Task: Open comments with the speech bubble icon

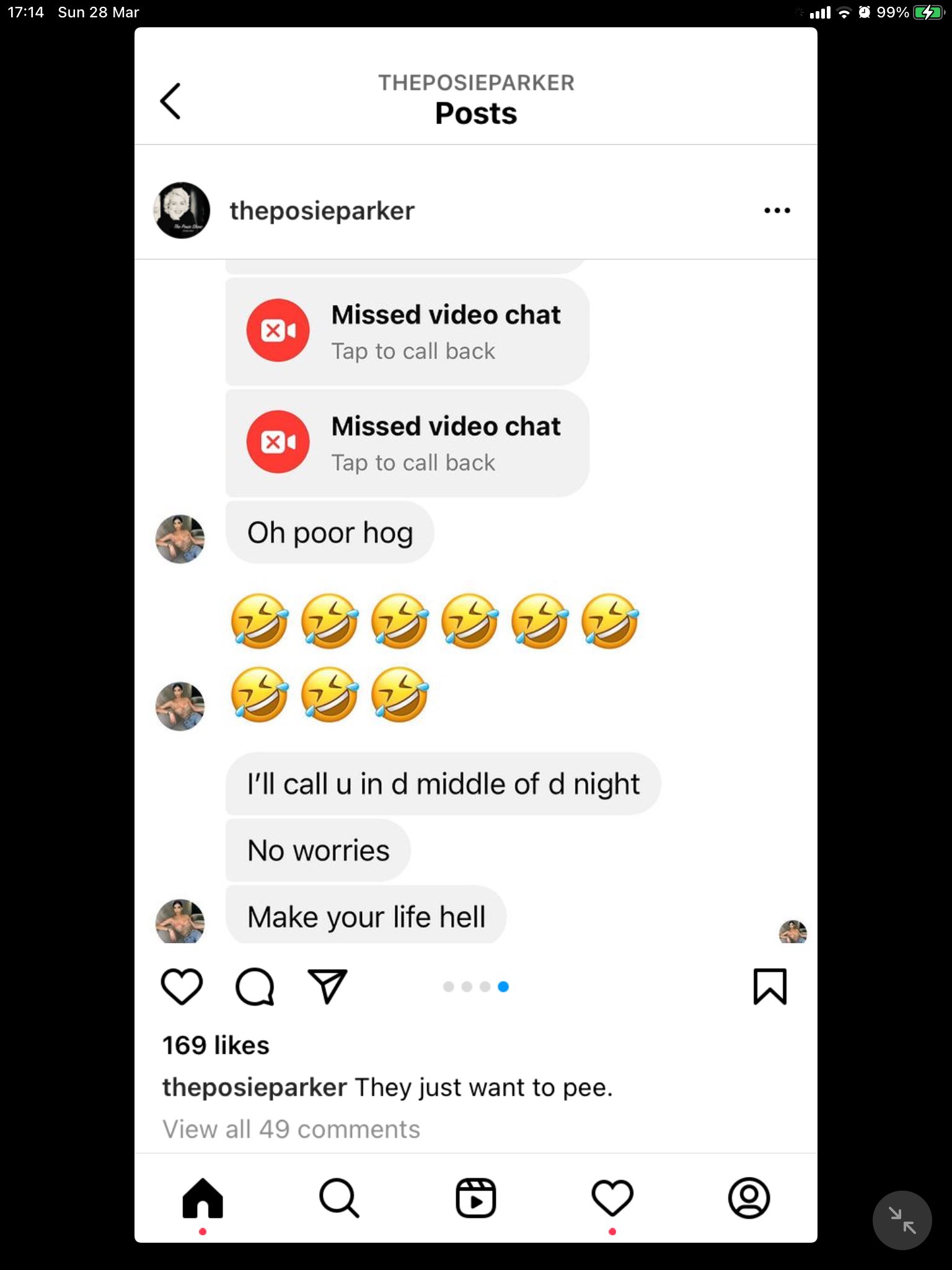Action: (x=255, y=986)
